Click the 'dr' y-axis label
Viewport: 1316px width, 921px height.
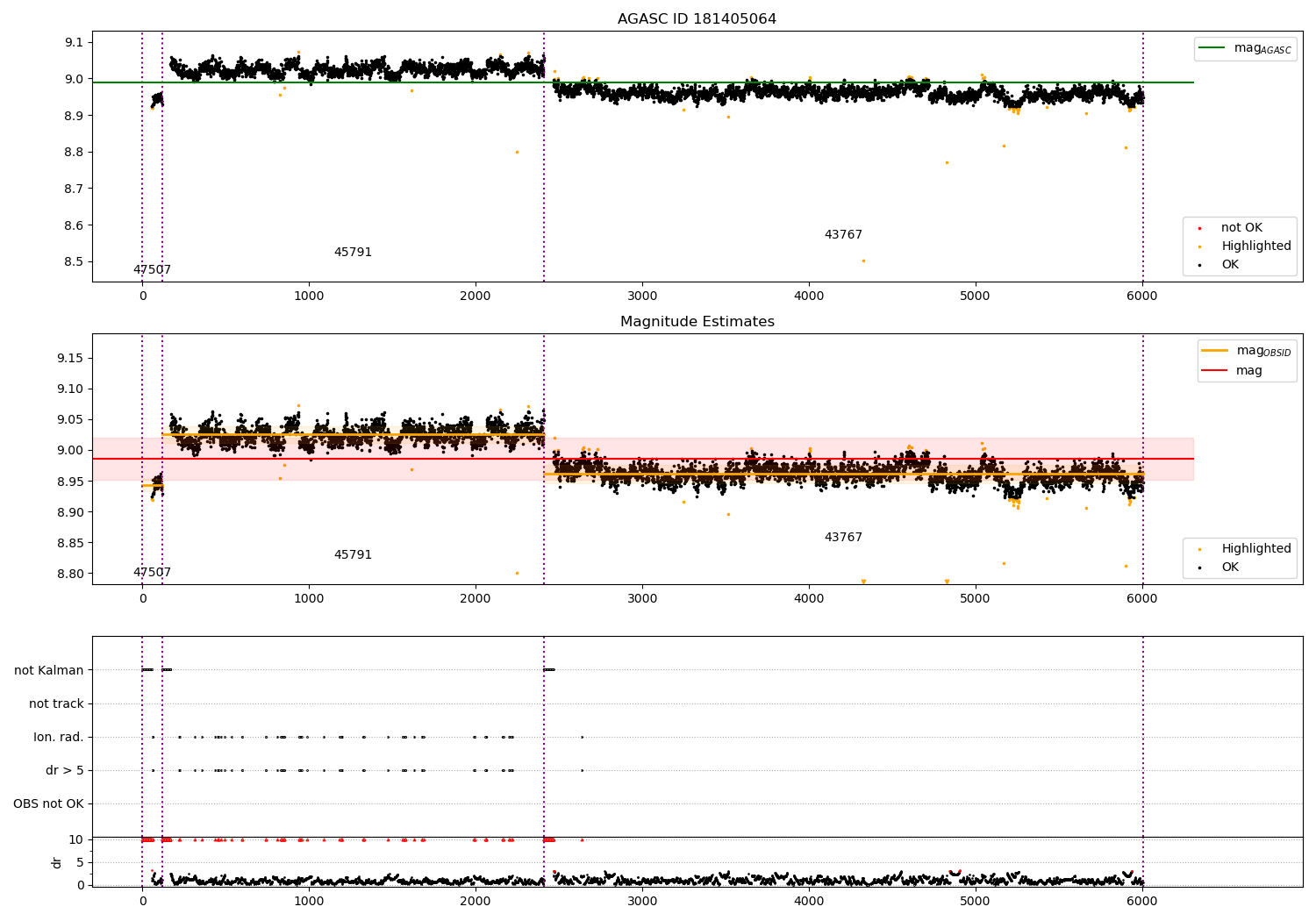pos(57,862)
